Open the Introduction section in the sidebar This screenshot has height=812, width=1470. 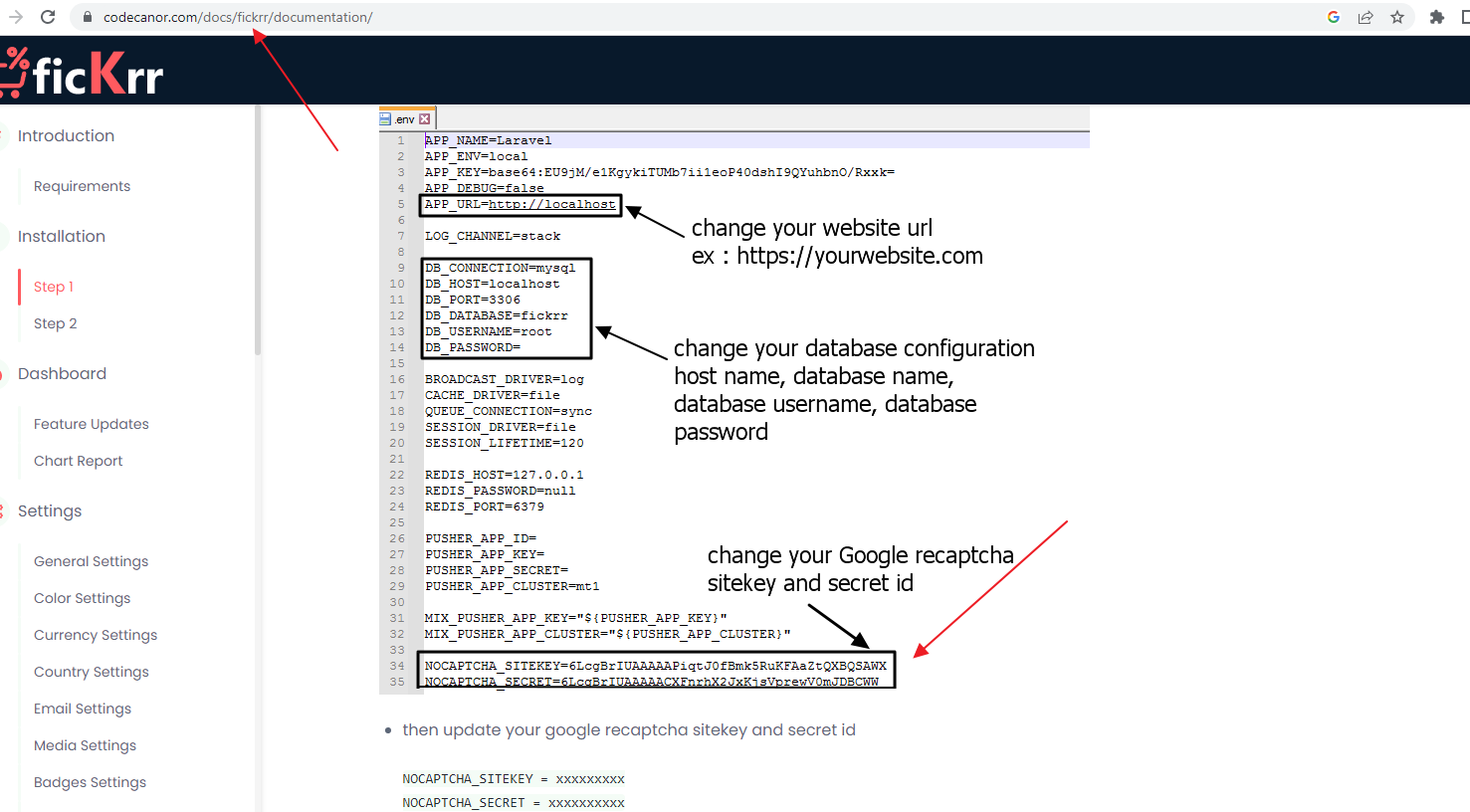pyautogui.click(x=66, y=136)
